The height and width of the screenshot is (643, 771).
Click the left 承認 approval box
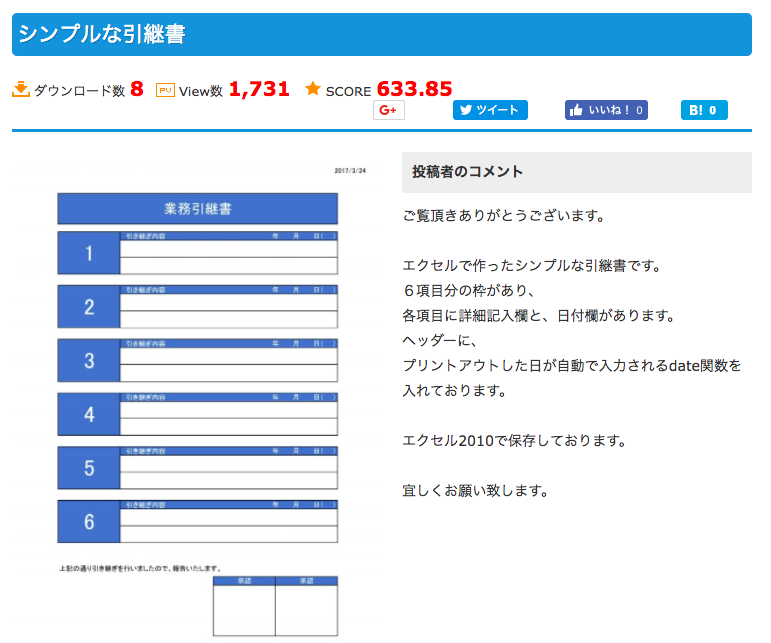244,608
